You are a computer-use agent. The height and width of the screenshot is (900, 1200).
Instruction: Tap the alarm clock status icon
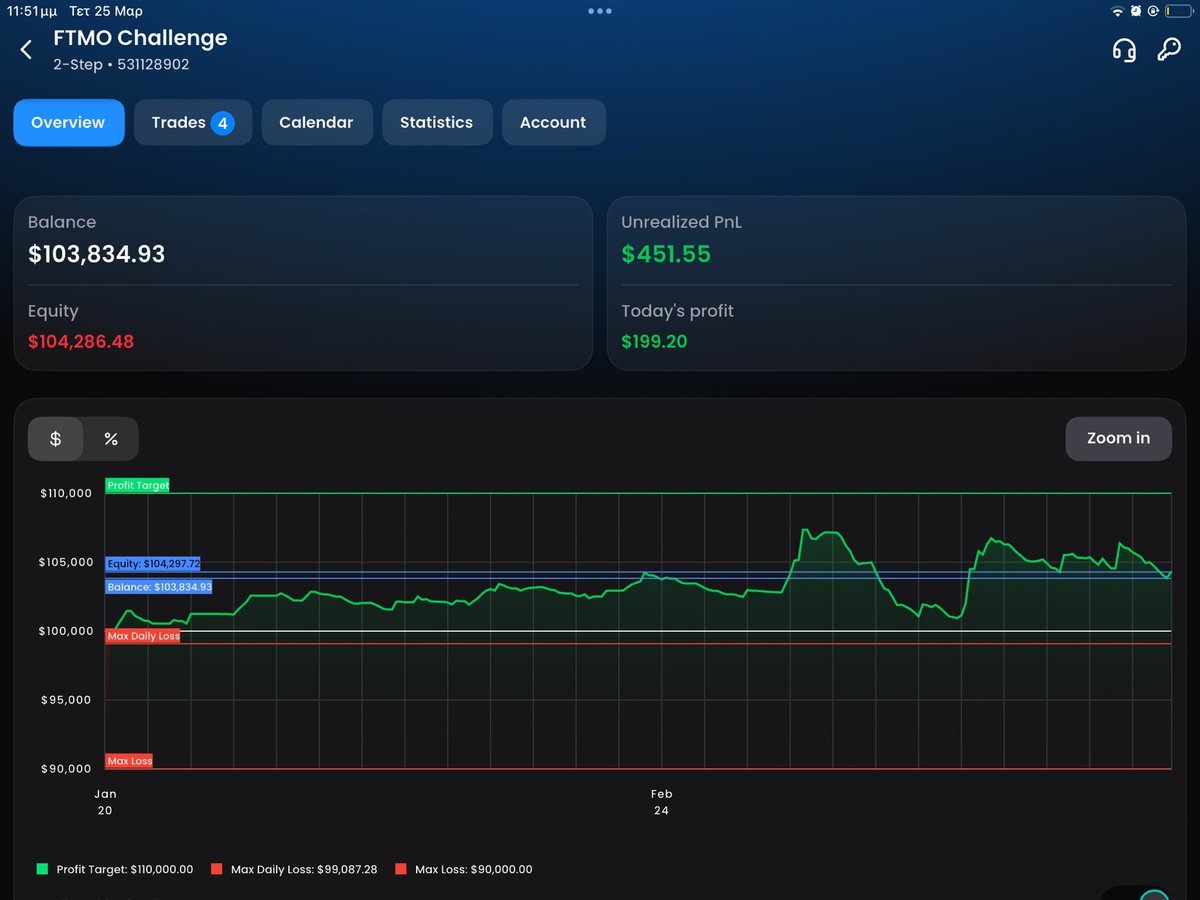[1136, 11]
